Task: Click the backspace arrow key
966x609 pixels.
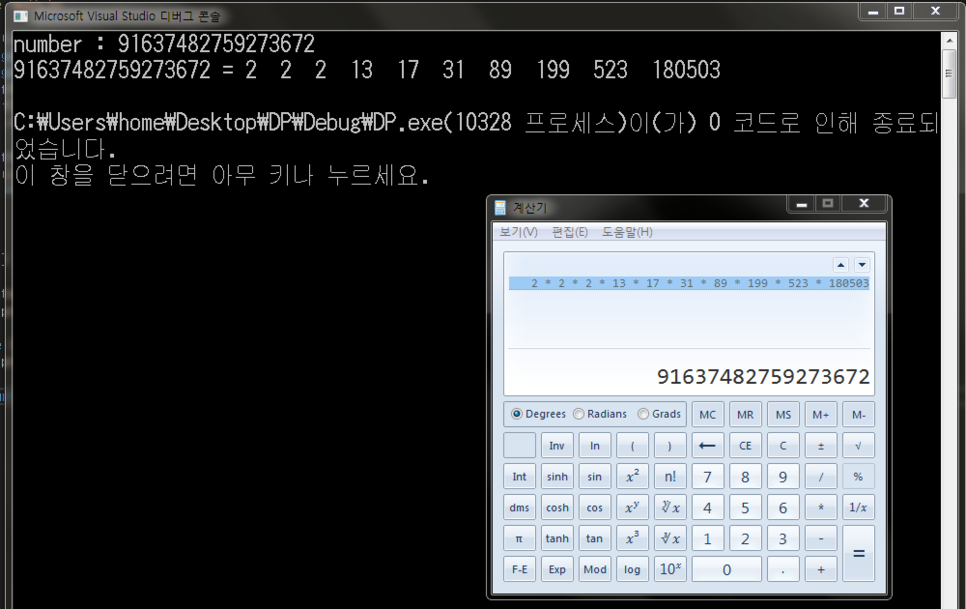Action: pos(707,445)
